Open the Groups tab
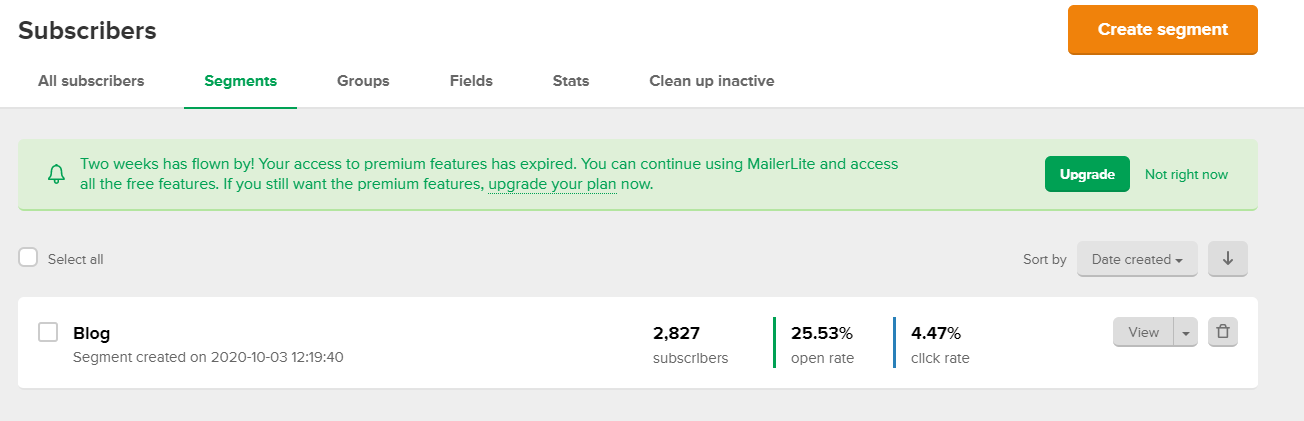The height and width of the screenshot is (421, 1304). point(363,81)
